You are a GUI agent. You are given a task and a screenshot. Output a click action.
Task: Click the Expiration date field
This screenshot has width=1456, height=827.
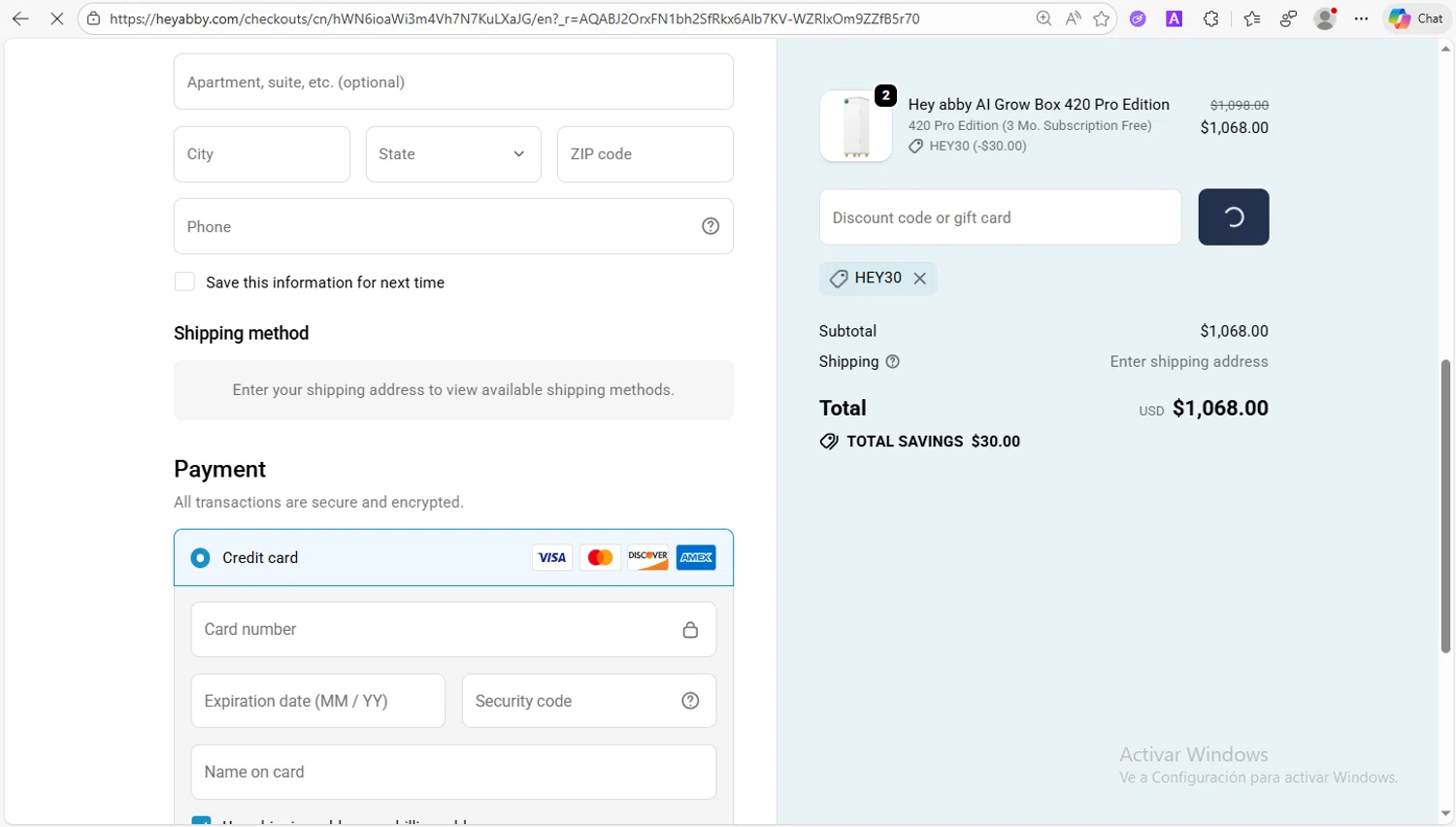(318, 701)
